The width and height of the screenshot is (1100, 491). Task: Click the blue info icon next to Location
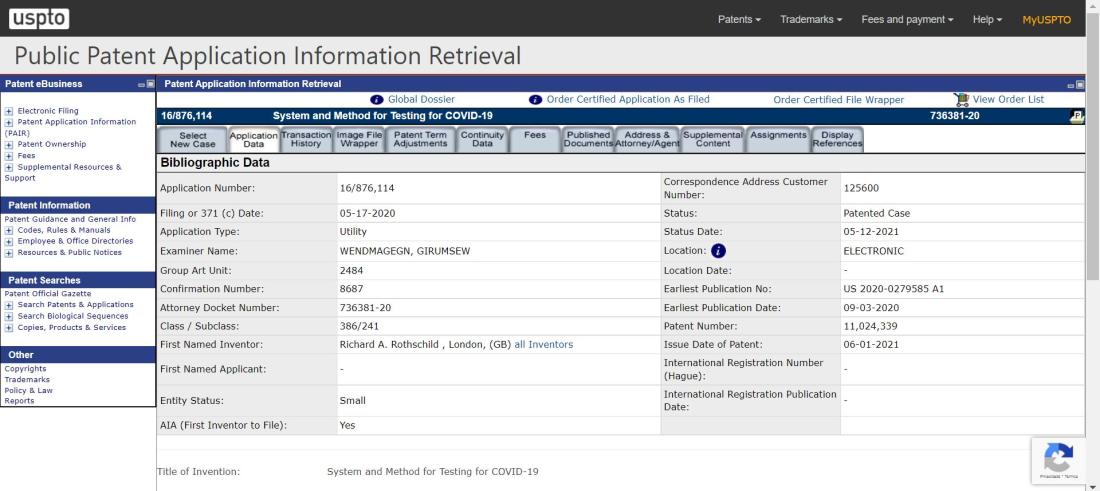point(718,250)
